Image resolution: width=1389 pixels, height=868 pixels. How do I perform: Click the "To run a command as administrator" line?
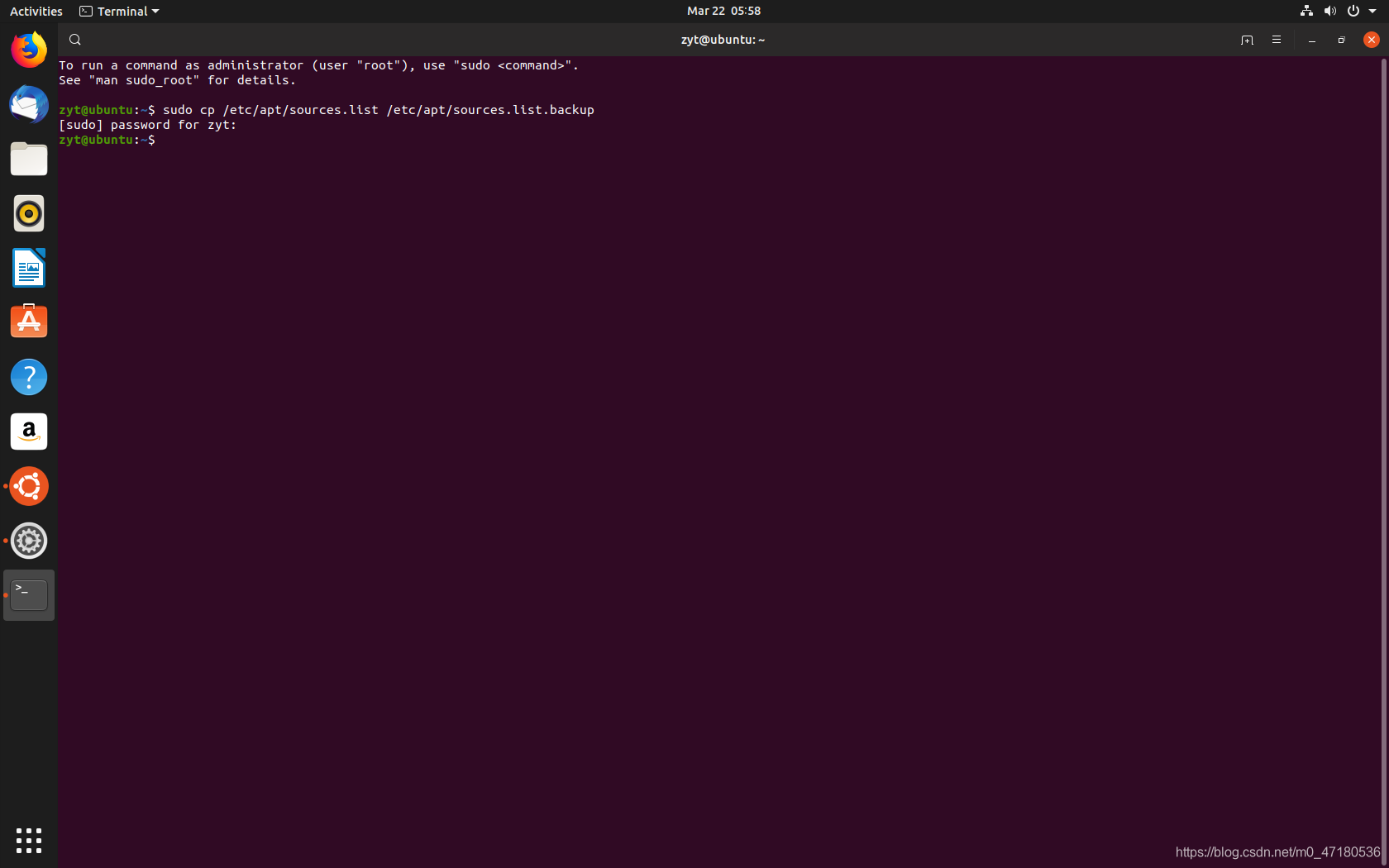318,65
